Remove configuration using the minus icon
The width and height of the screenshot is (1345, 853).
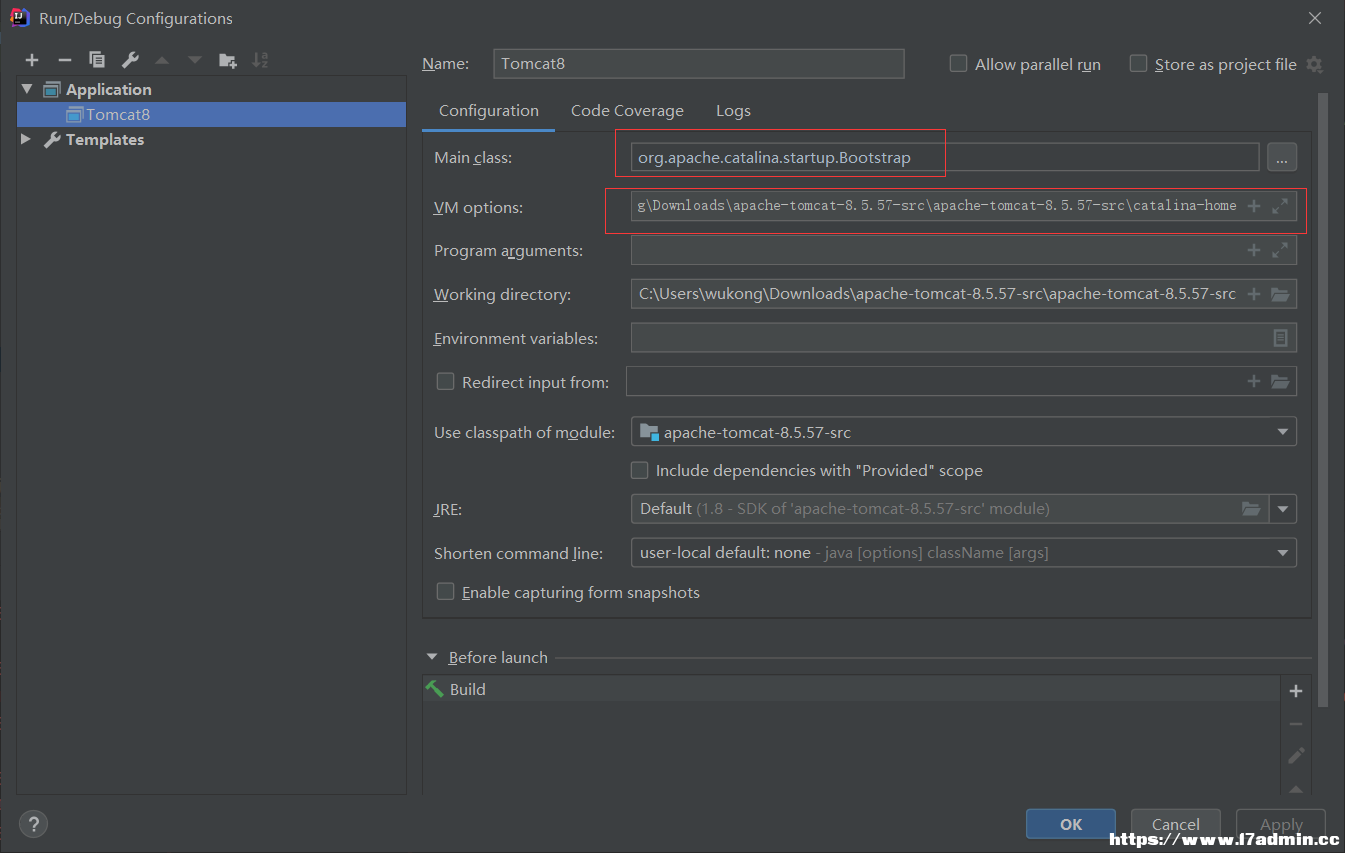(64, 60)
